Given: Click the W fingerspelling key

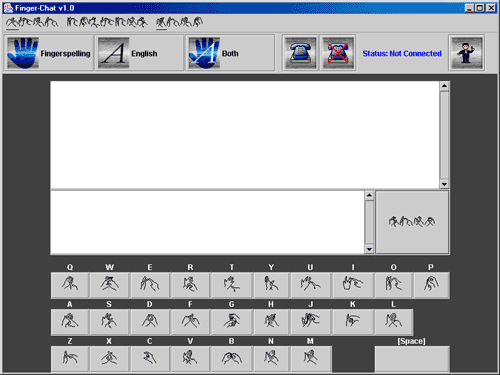Looking at the screenshot, I should tap(109, 285).
